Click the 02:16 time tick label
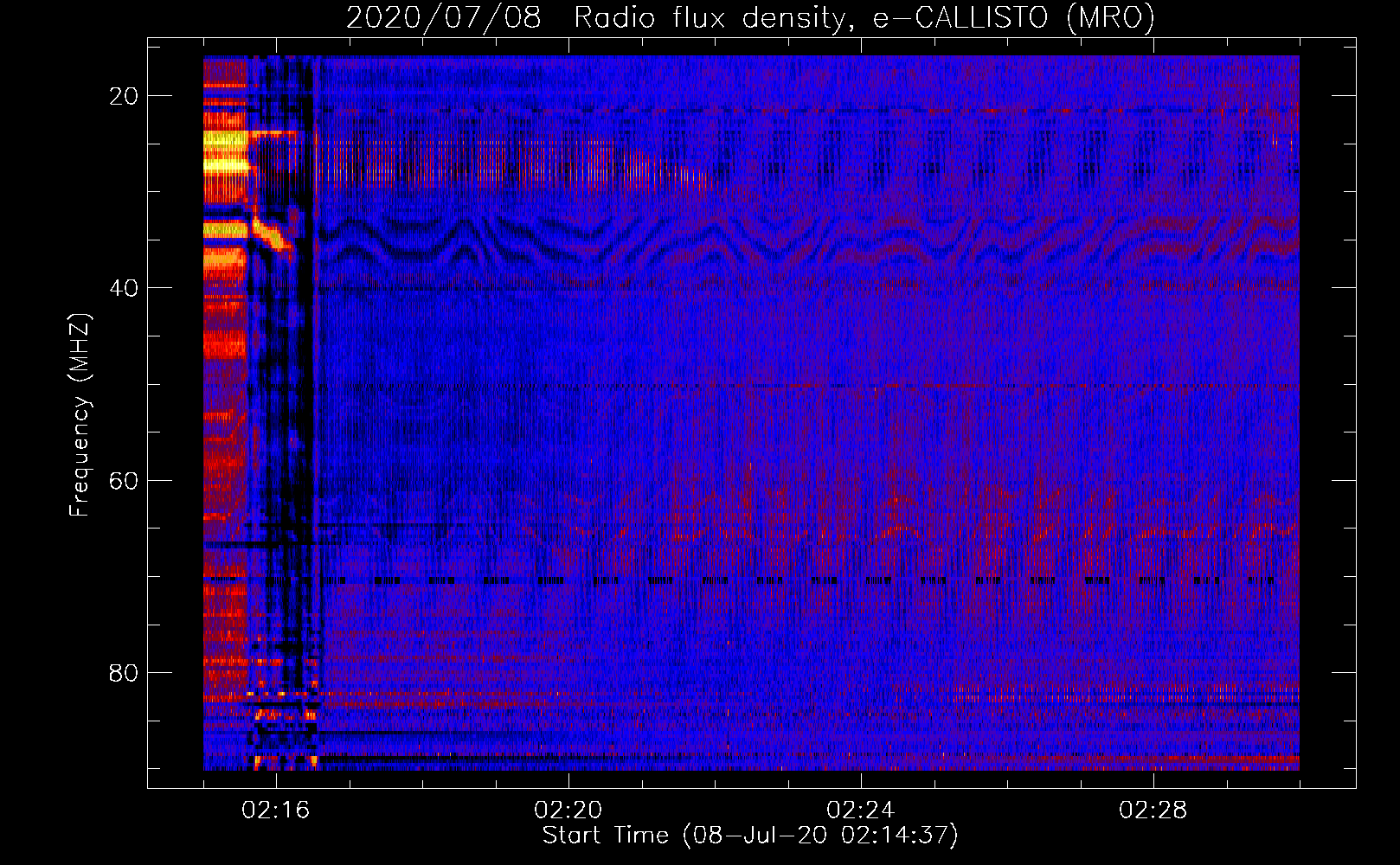Image resolution: width=1400 pixels, height=865 pixels. pos(276,811)
